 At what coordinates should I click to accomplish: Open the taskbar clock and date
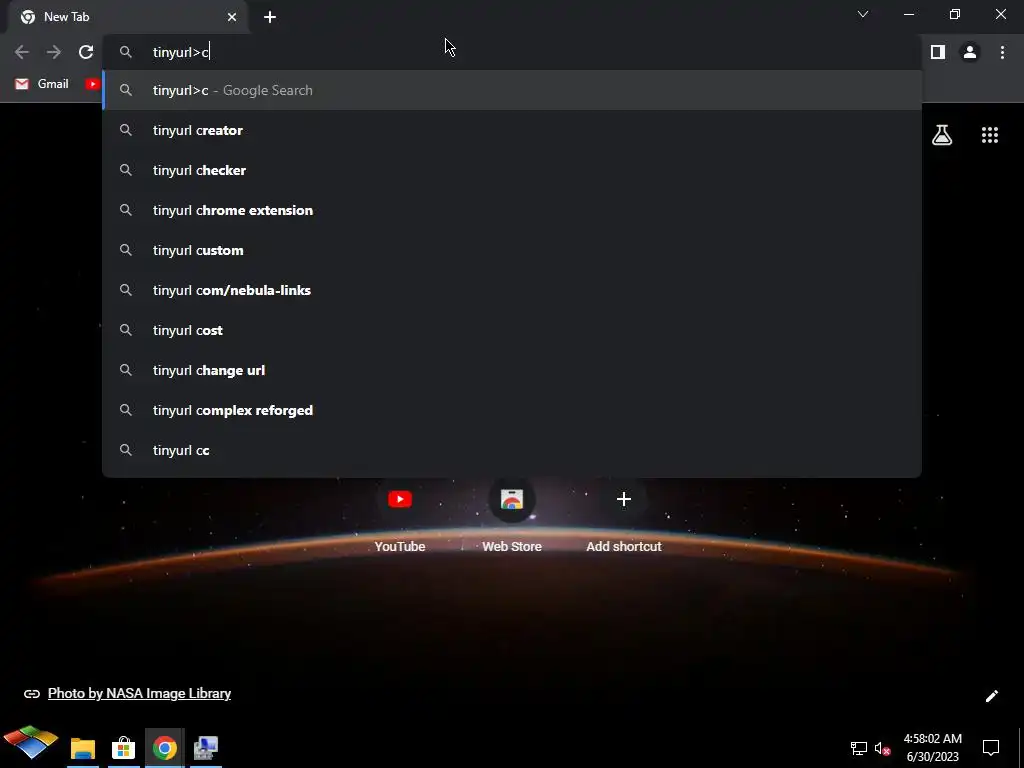933,748
